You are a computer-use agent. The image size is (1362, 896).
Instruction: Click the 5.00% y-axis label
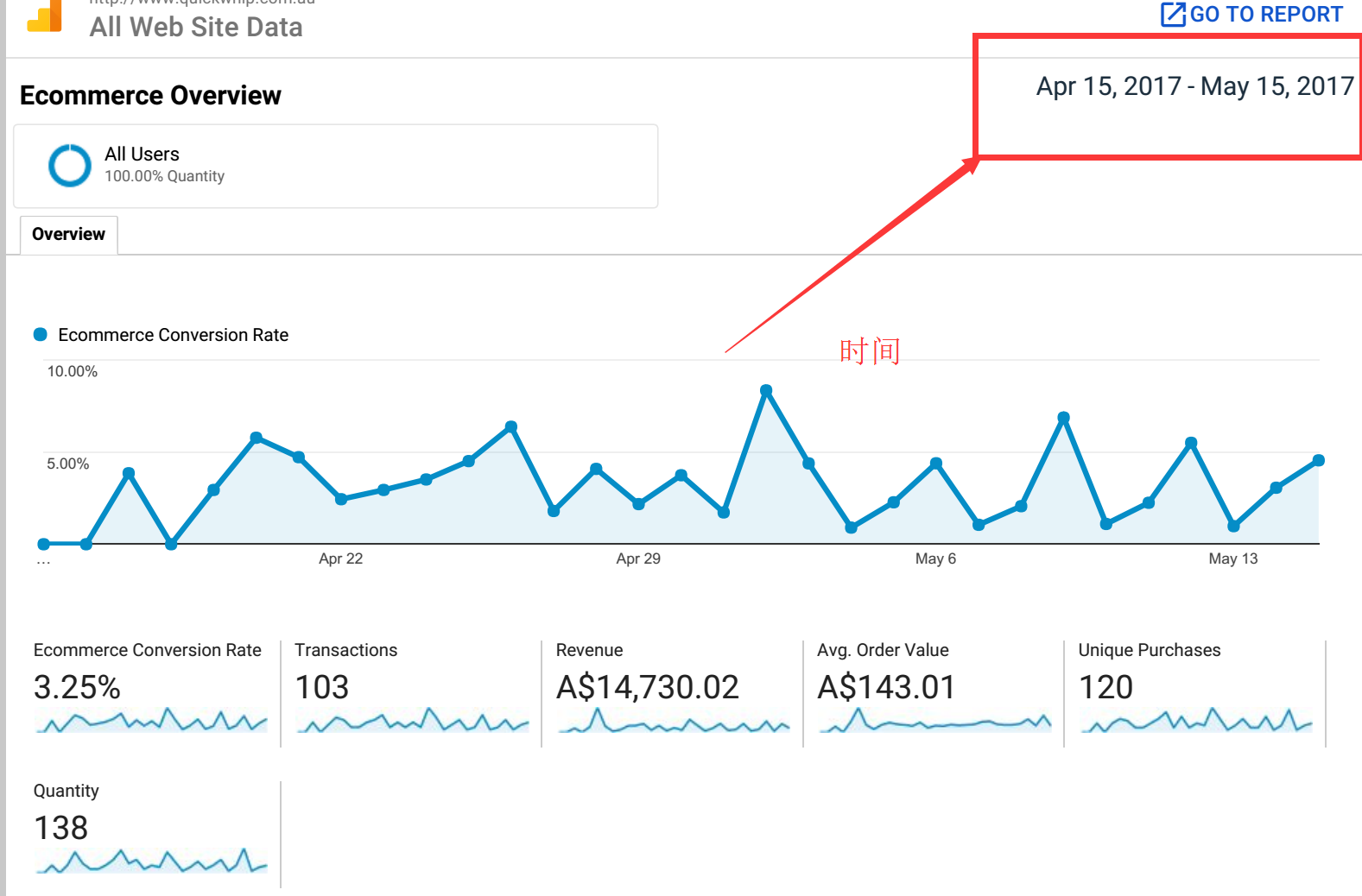tap(68, 464)
